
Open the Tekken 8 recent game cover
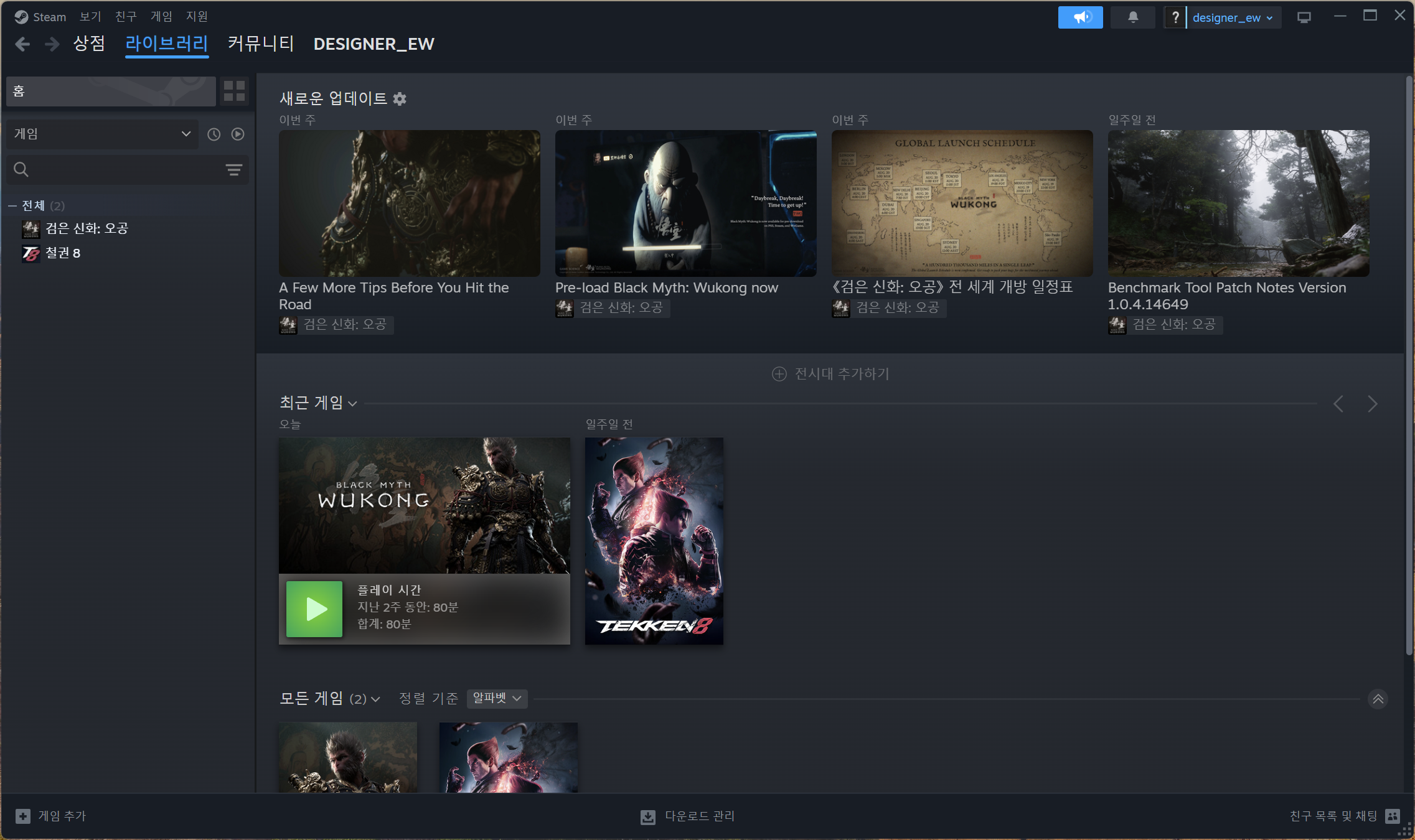click(x=654, y=541)
